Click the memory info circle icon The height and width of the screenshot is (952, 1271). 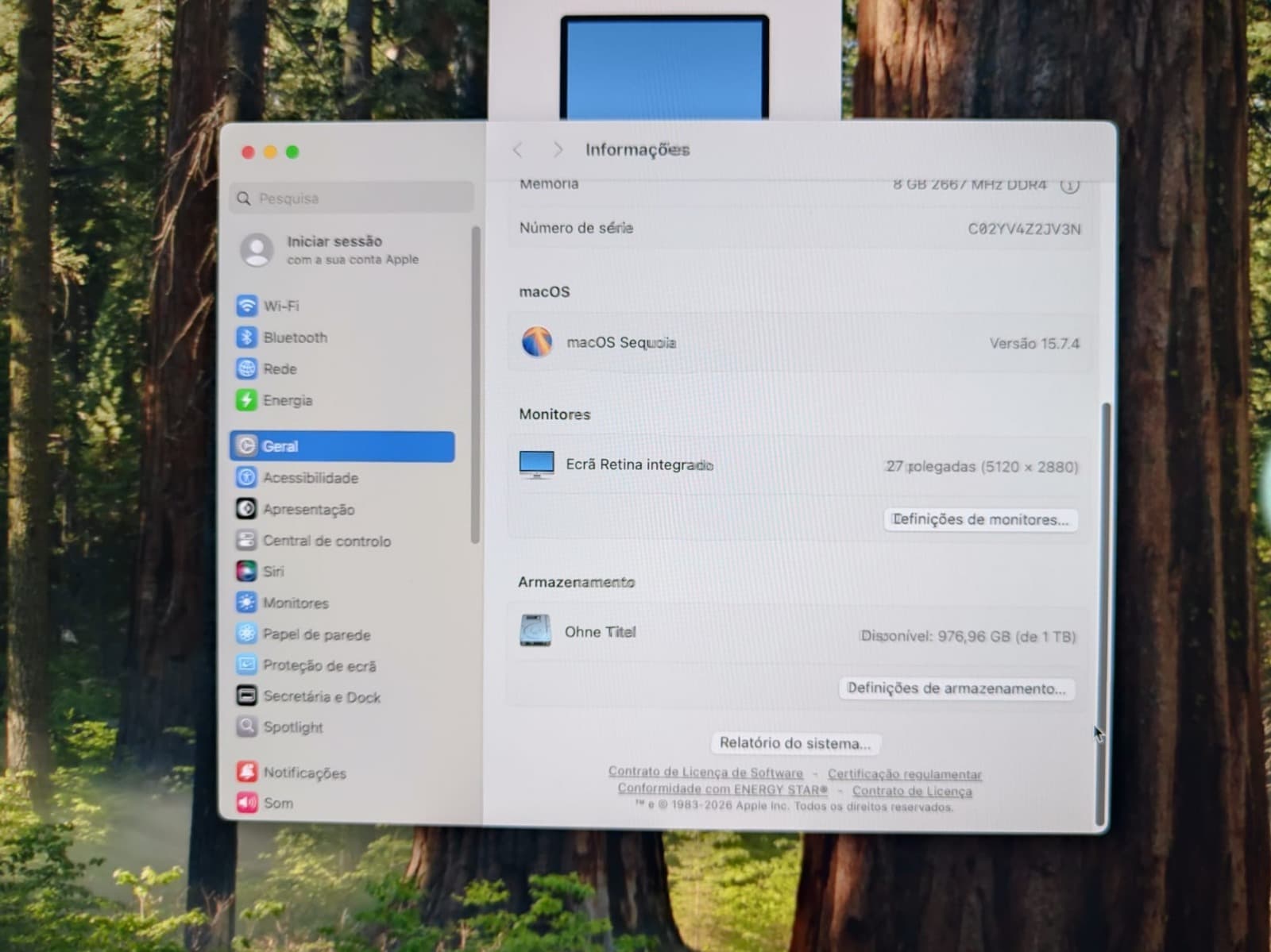[1070, 185]
